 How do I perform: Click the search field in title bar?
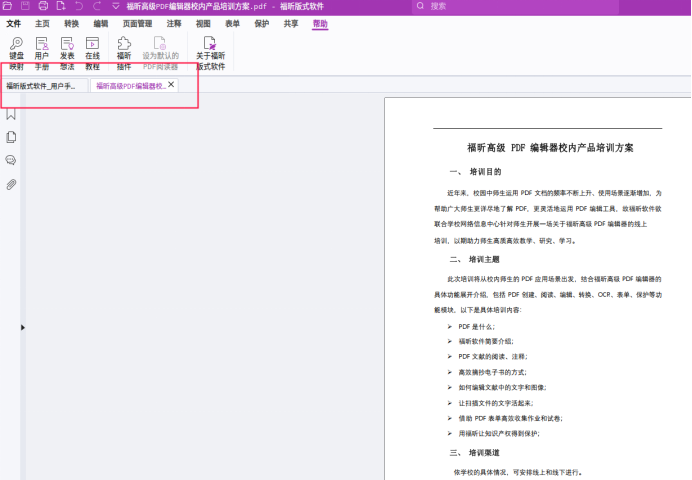click(x=515, y=6)
